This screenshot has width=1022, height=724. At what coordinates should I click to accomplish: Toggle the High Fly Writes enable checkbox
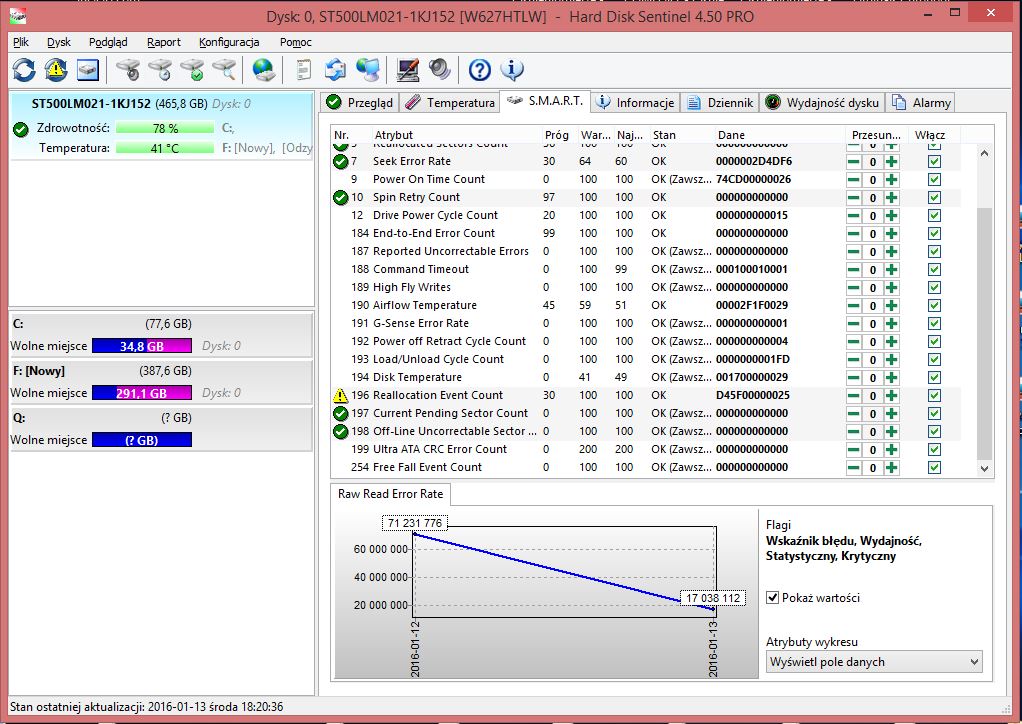tap(934, 287)
